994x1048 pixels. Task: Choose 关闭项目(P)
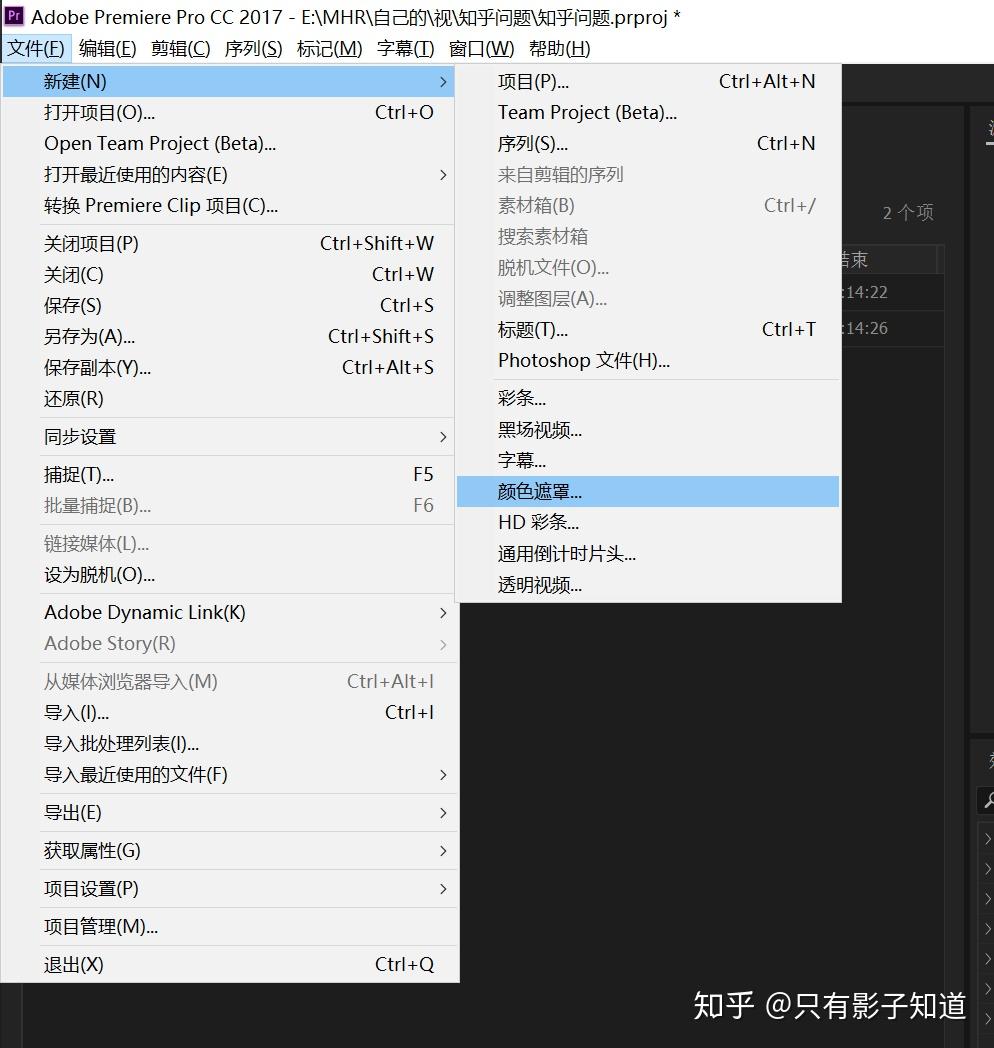pyautogui.click(x=229, y=243)
